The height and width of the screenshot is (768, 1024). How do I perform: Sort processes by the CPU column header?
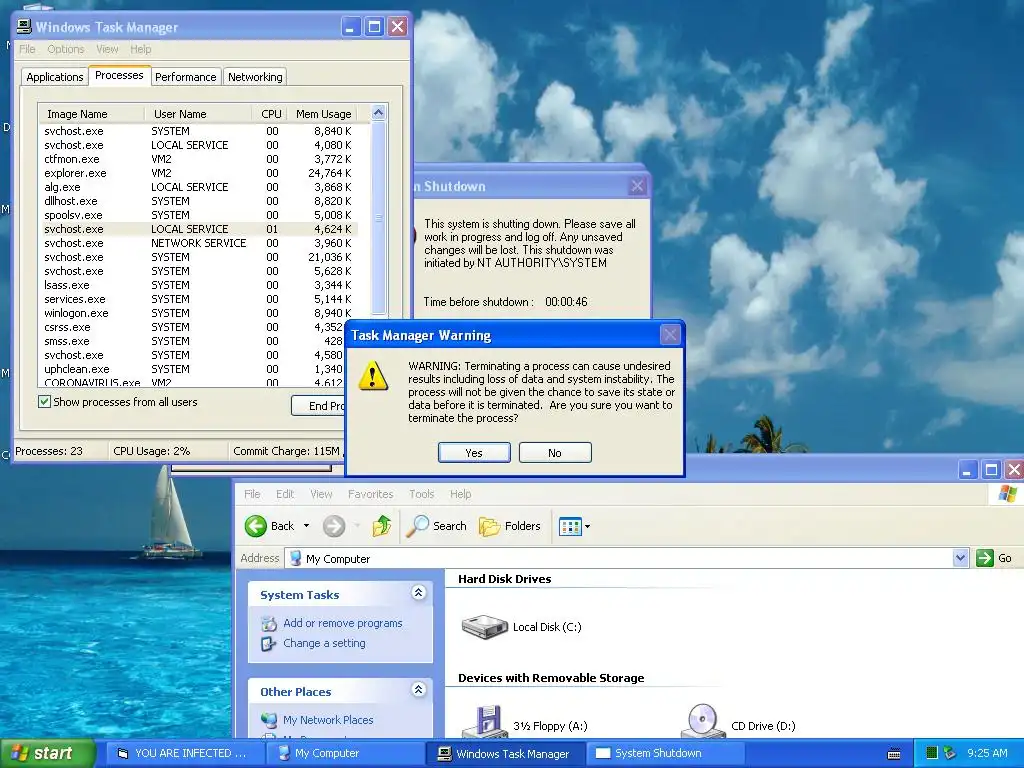[270, 114]
